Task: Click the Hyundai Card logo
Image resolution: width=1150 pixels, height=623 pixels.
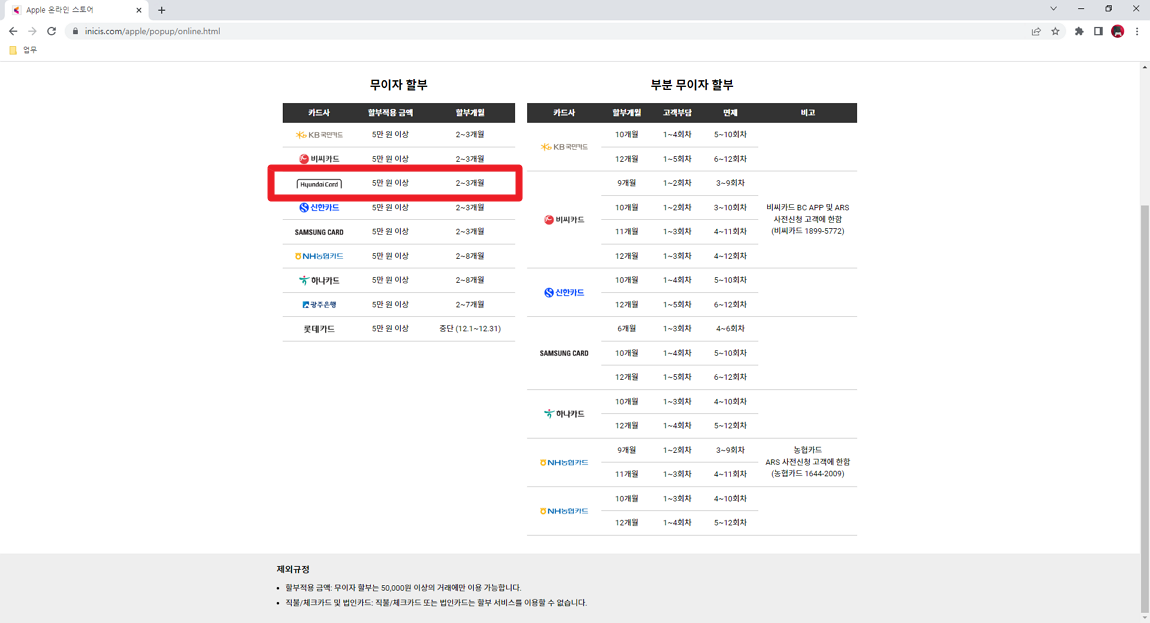Action: coord(319,184)
